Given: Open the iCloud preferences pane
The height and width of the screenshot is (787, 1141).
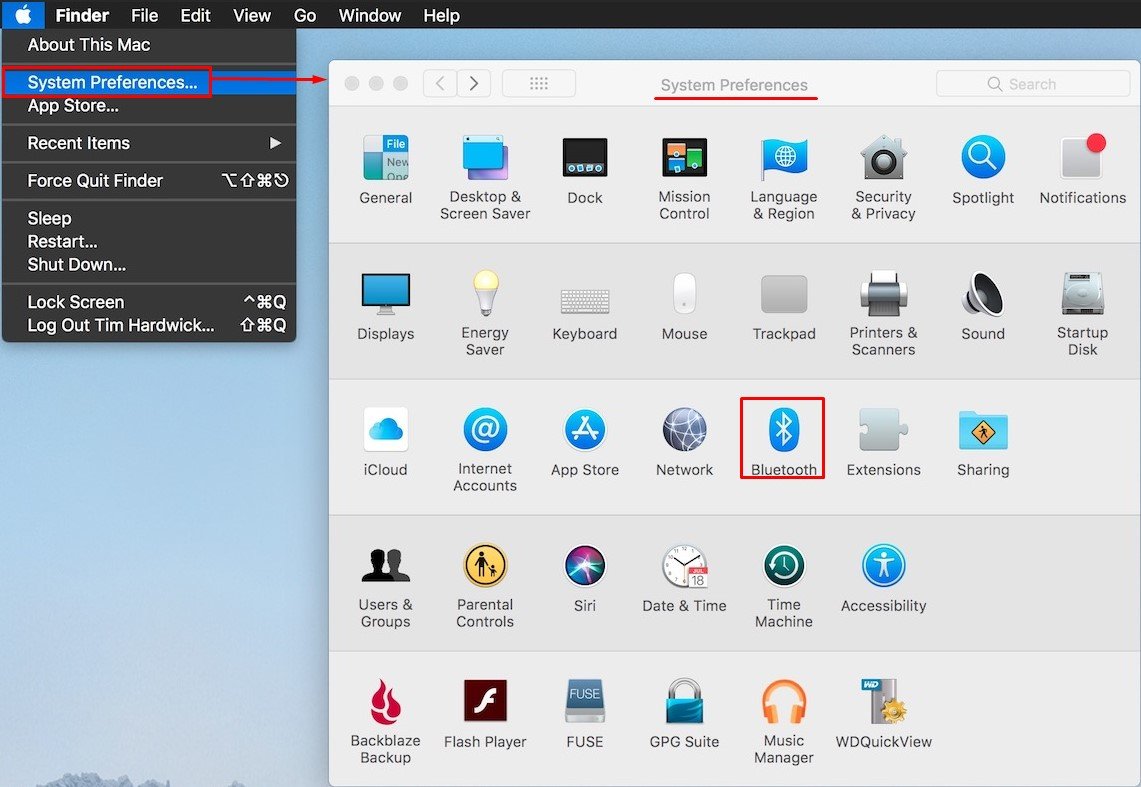Looking at the screenshot, I should pyautogui.click(x=386, y=442).
